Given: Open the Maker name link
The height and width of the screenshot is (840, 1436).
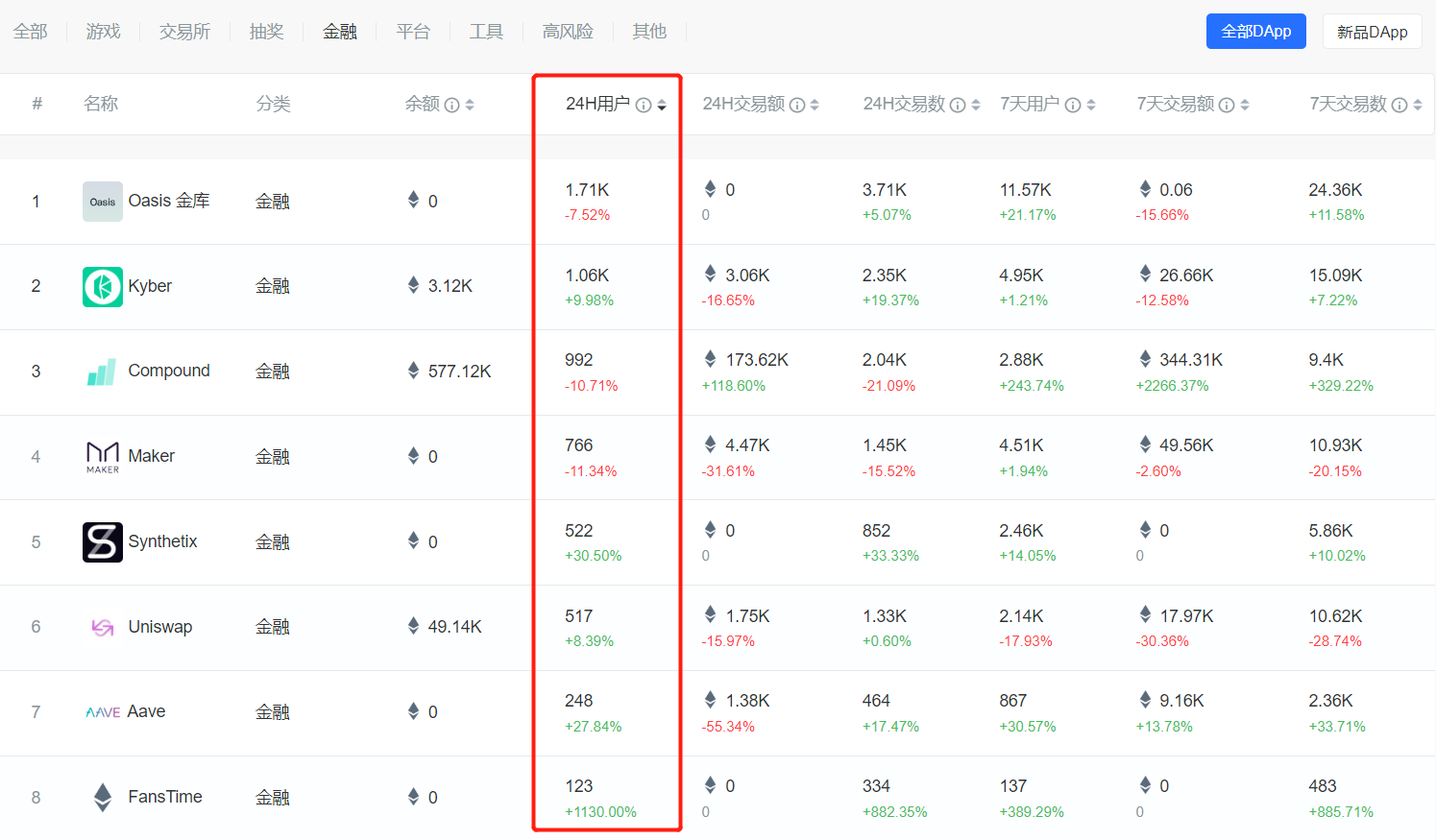Looking at the screenshot, I should [x=152, y=456].
